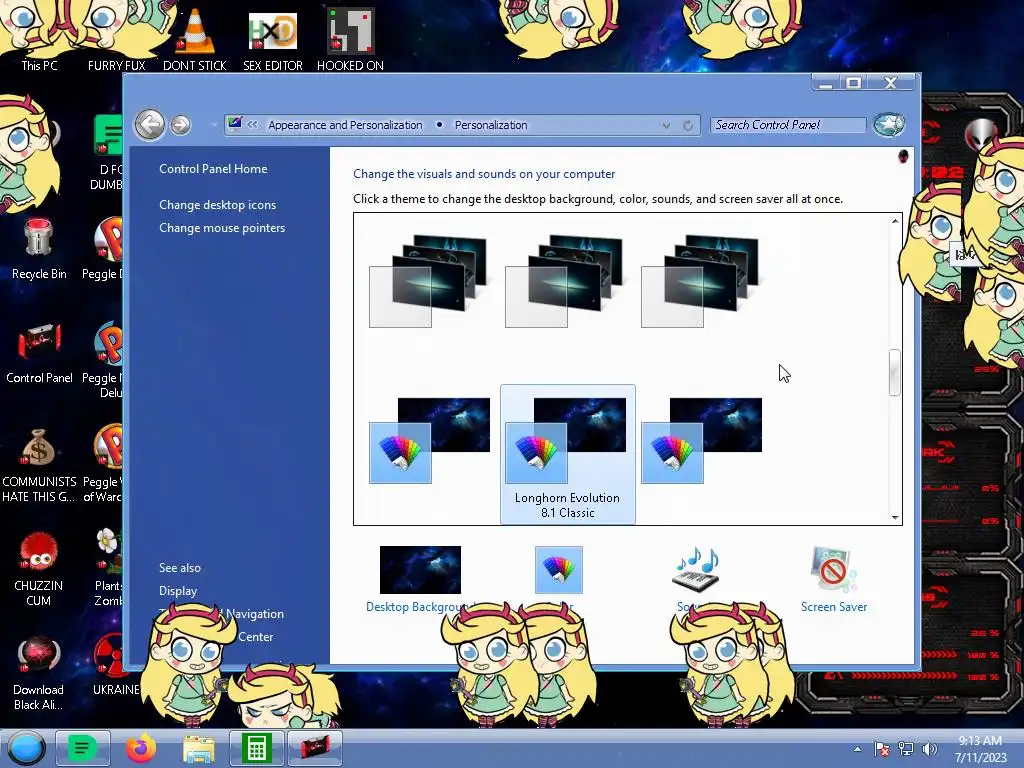This screenshot has height=768, width=1024.
Task: Click theme list scroll down arrow
Action: (895, 517)
